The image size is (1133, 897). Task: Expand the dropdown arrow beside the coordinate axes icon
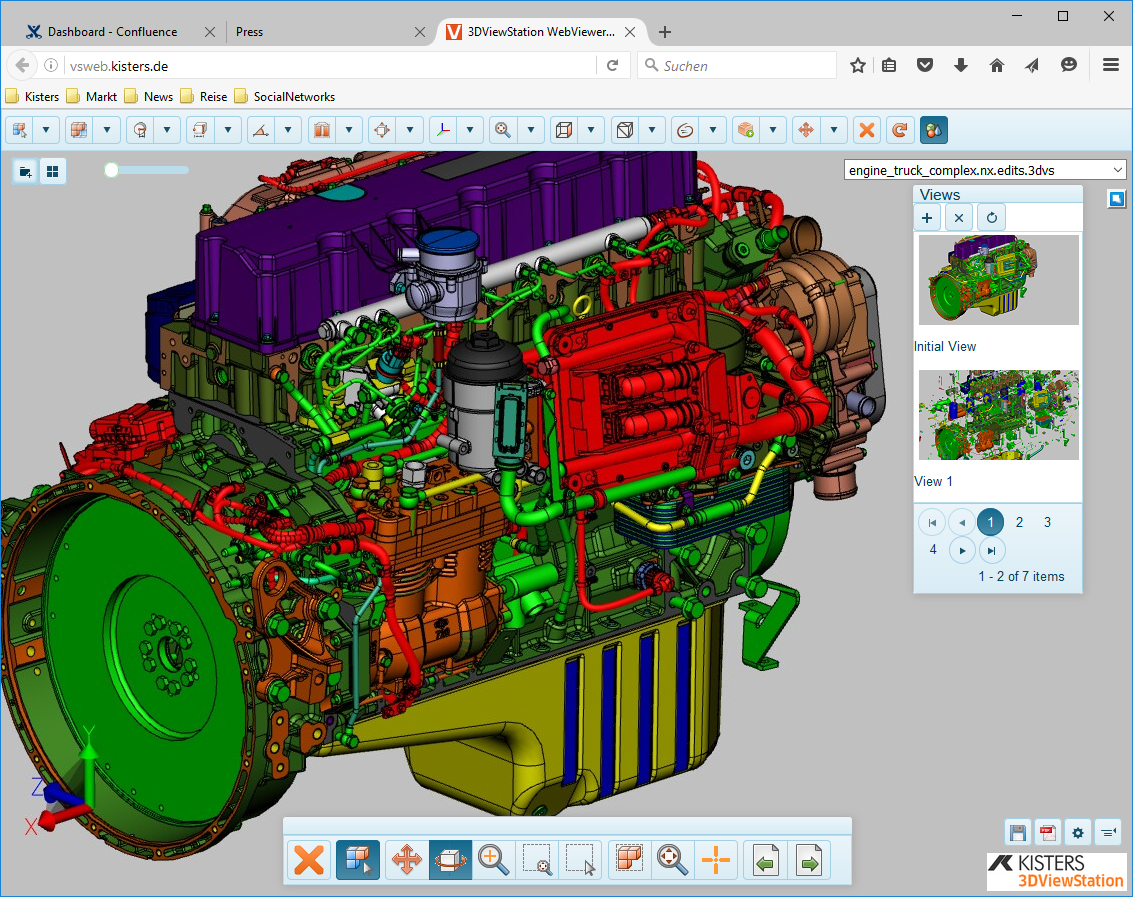point(470,130)
